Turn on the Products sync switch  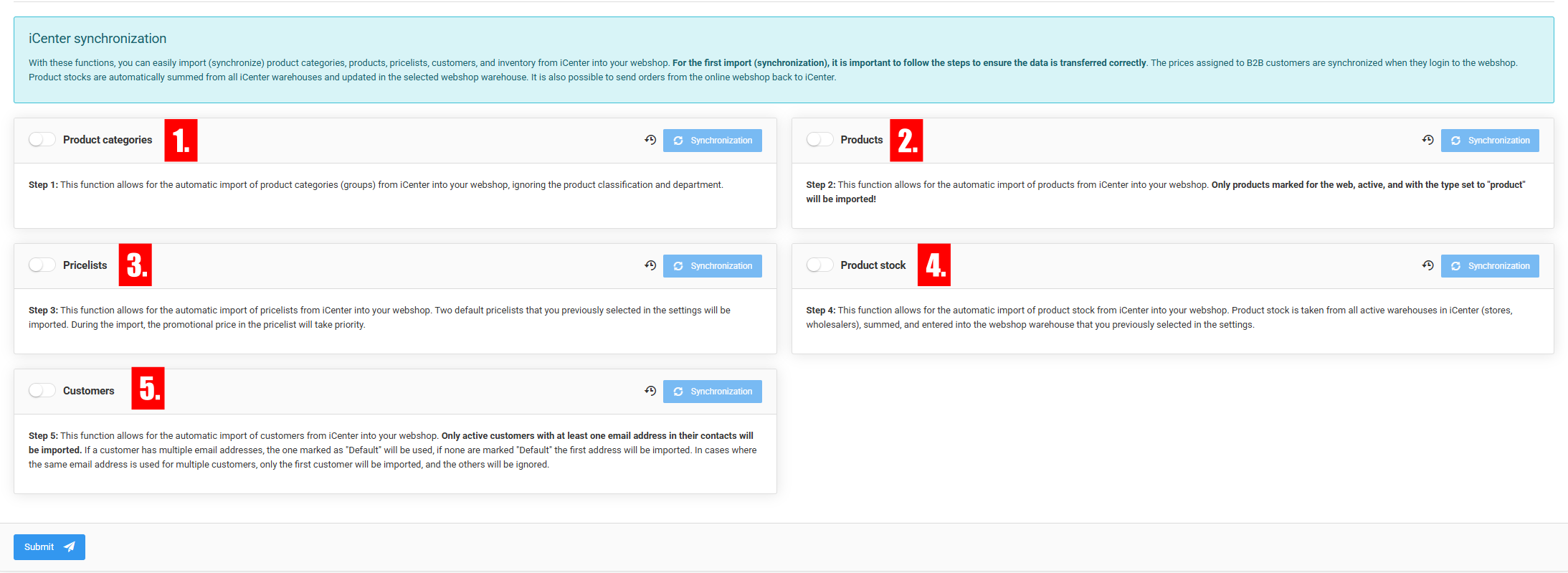[819, 140]
